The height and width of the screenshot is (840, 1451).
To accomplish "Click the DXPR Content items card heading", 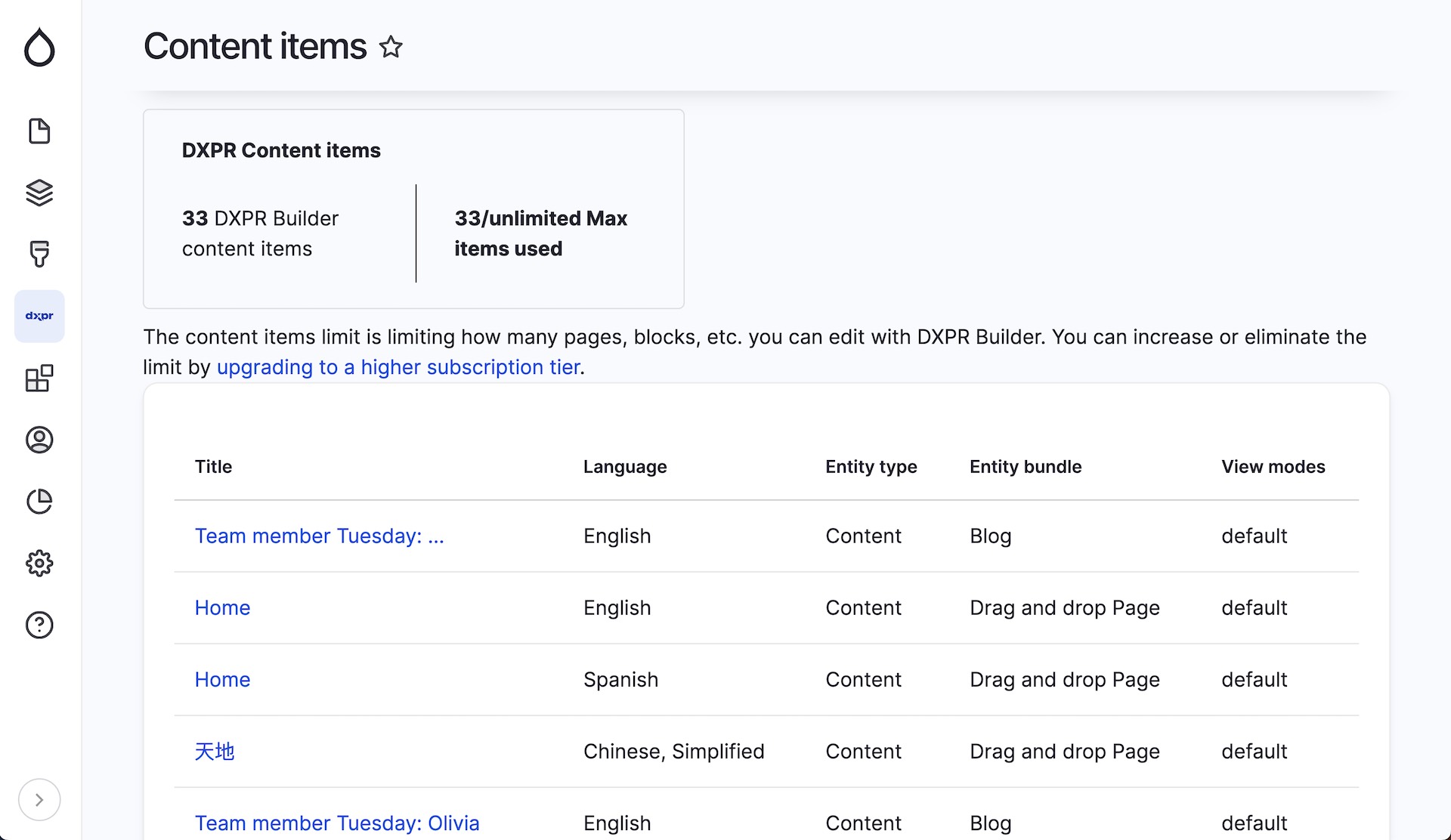I will pyautogui.click(x=281, y=150).
